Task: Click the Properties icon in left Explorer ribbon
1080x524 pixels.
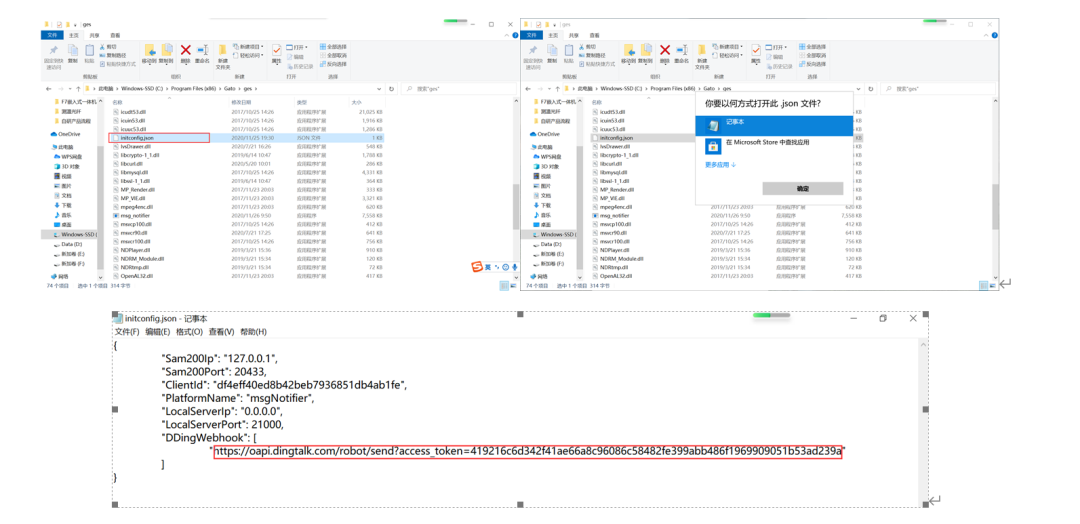Action: point(278,50)
